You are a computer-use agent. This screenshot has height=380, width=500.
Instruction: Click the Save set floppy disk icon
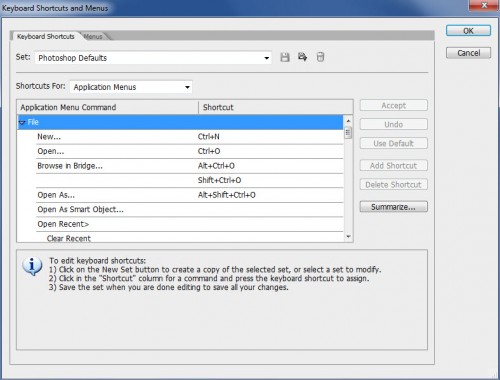coord(285,57)
